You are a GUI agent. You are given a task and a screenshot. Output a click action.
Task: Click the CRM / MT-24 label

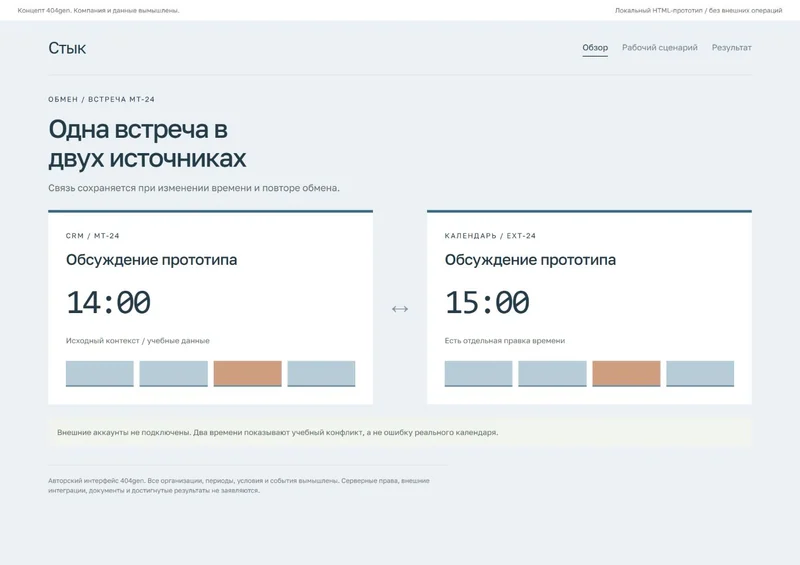[92, 236]
